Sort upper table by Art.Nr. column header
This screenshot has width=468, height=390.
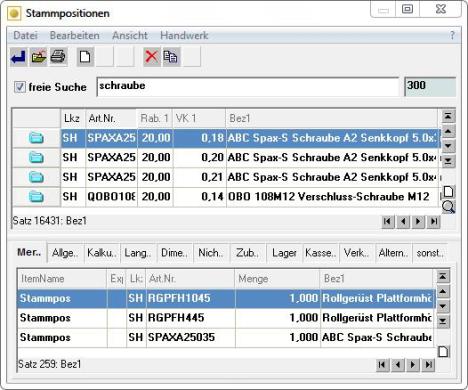coord(111,118)
